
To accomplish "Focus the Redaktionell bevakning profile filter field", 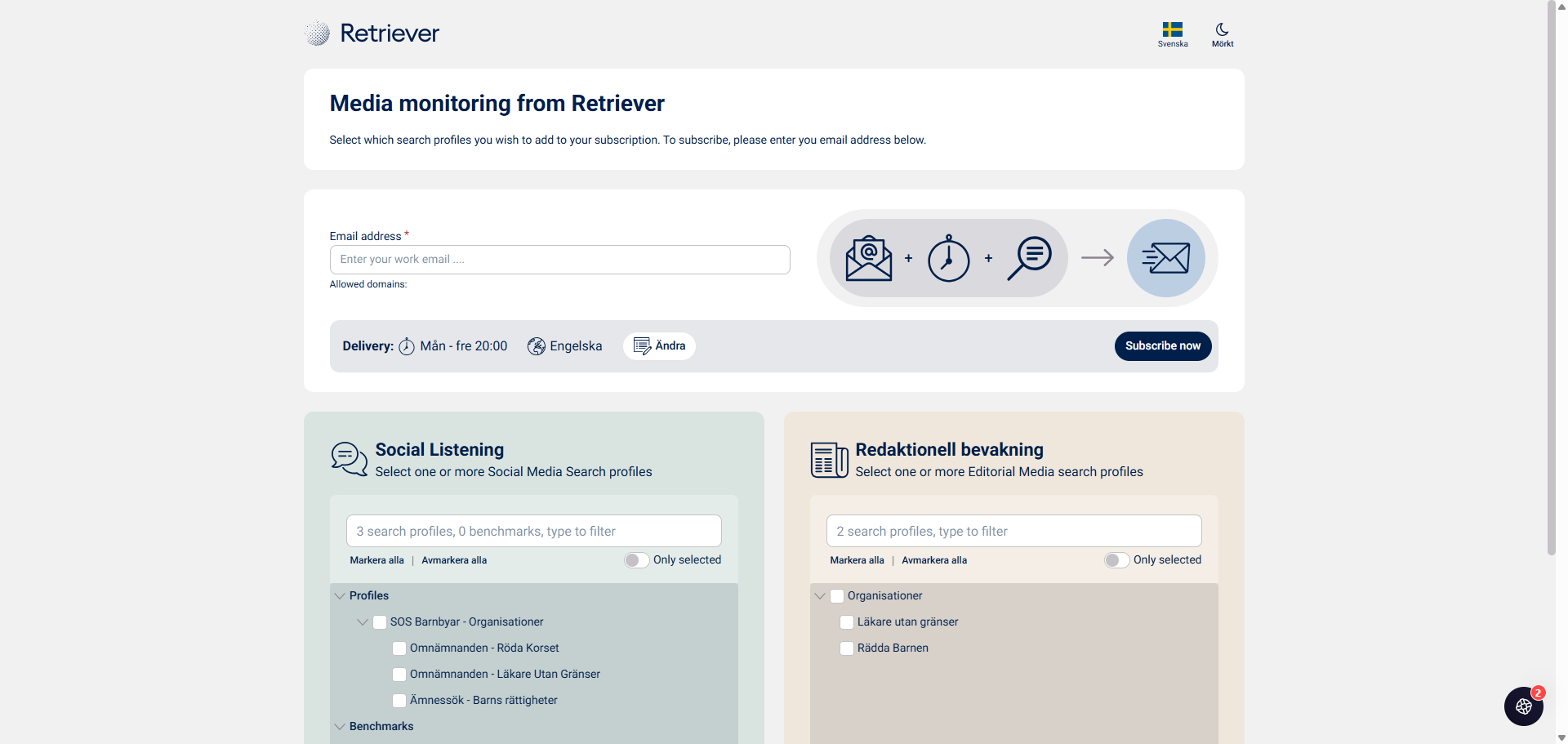I will pyautogui.click(x=1014, y=531).
